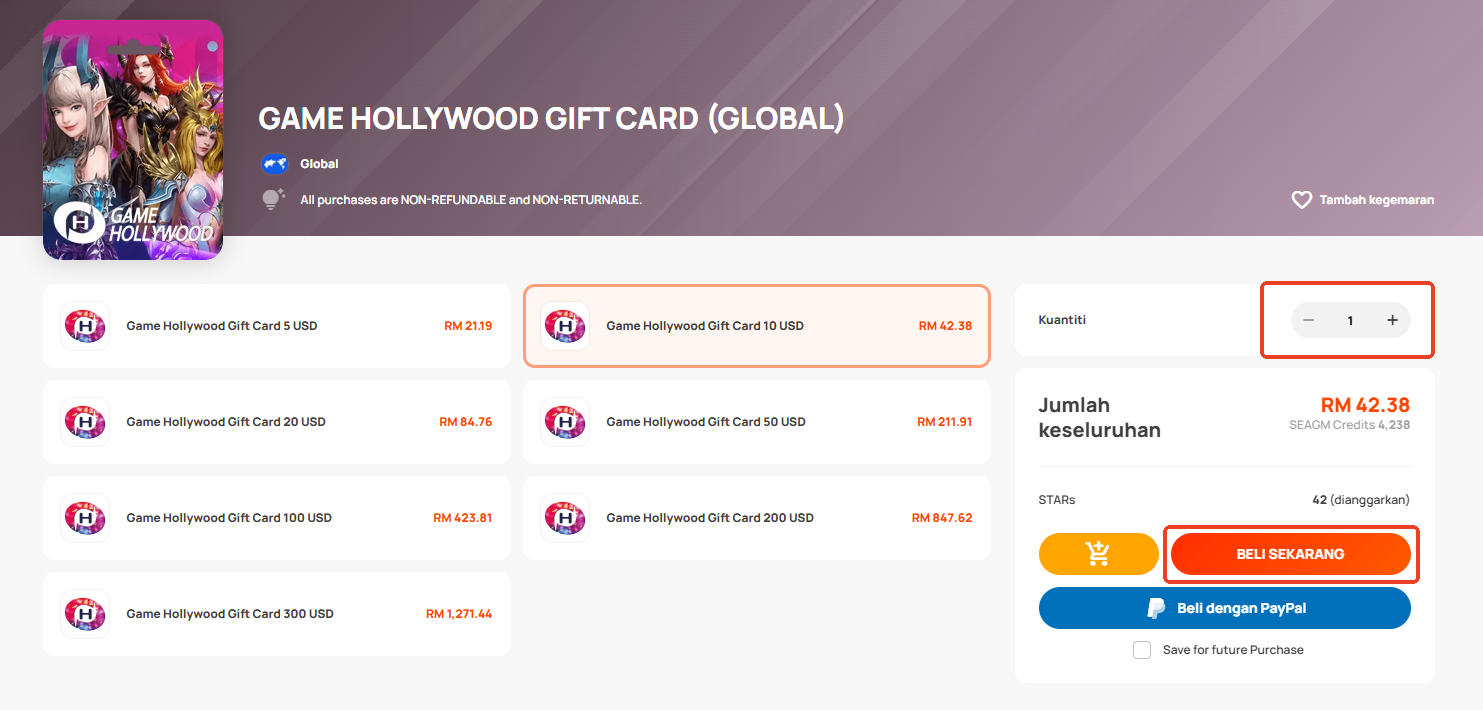The width and height of the screenshot is (1483, 710).
Task: Click the Kuantiti label
Action: point(1062,320)
